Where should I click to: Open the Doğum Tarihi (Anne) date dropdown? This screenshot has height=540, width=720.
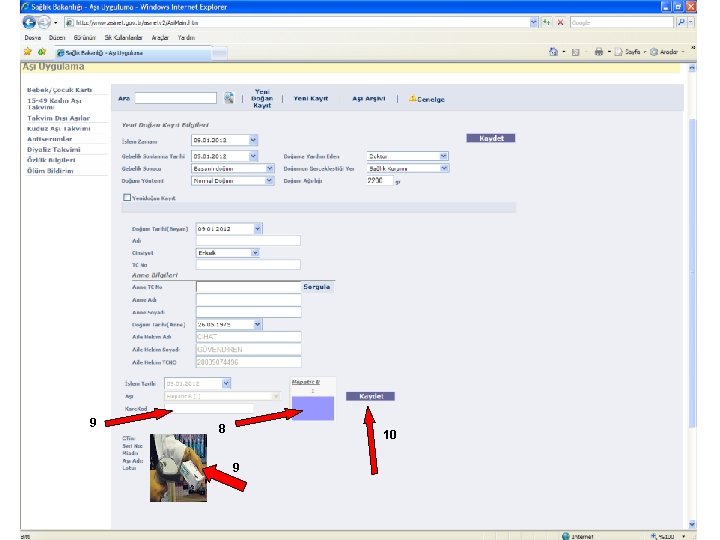258,325
